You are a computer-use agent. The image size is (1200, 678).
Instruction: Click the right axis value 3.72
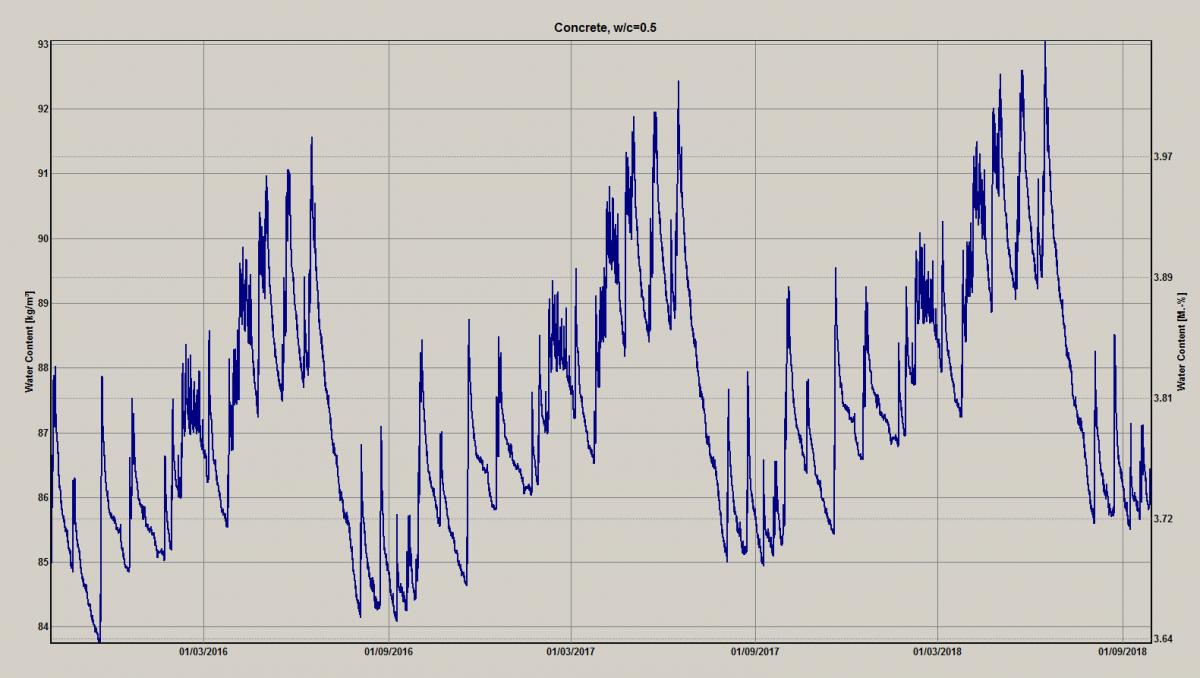coord(1163,519)
